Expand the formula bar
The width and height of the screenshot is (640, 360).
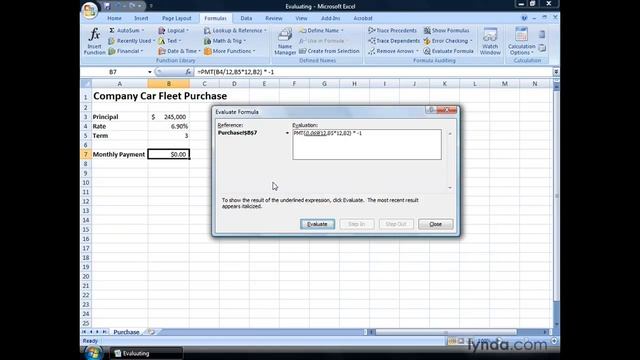pos(556,72)
